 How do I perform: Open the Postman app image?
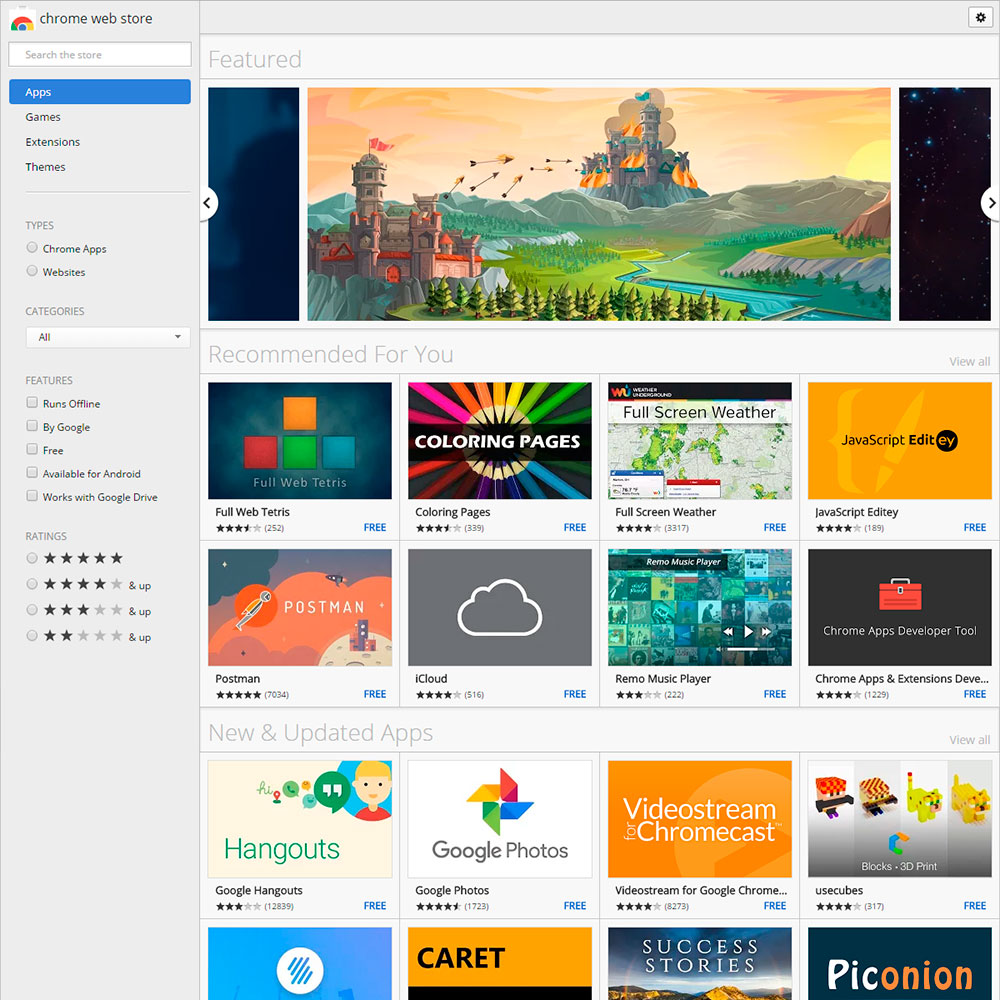tap(300, 607)
